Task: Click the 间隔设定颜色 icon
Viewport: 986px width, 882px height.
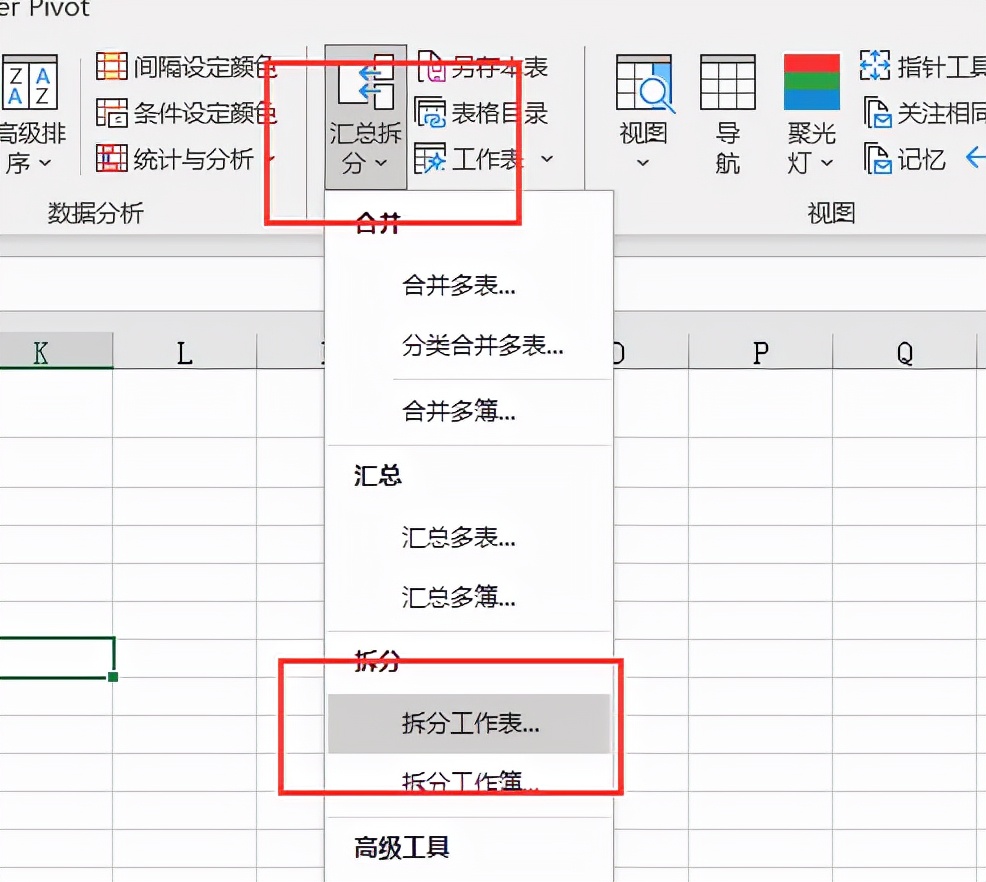Action: point(111,66)
